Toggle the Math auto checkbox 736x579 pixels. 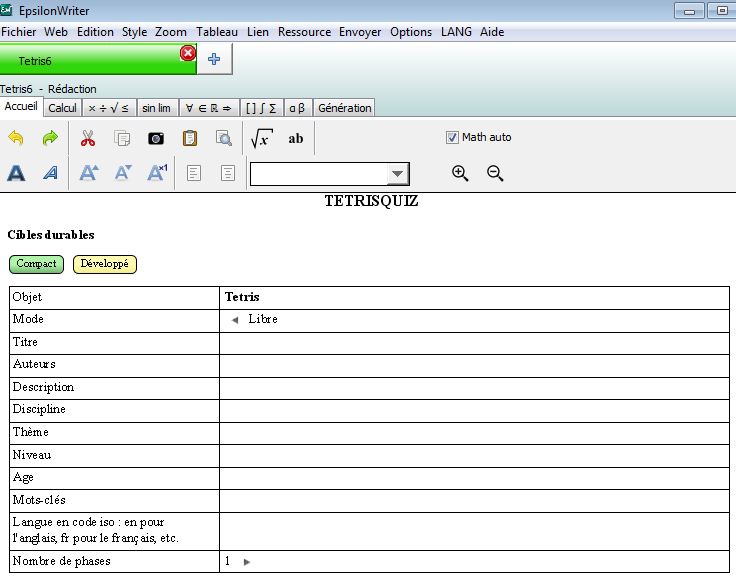[x=453, y=137]
